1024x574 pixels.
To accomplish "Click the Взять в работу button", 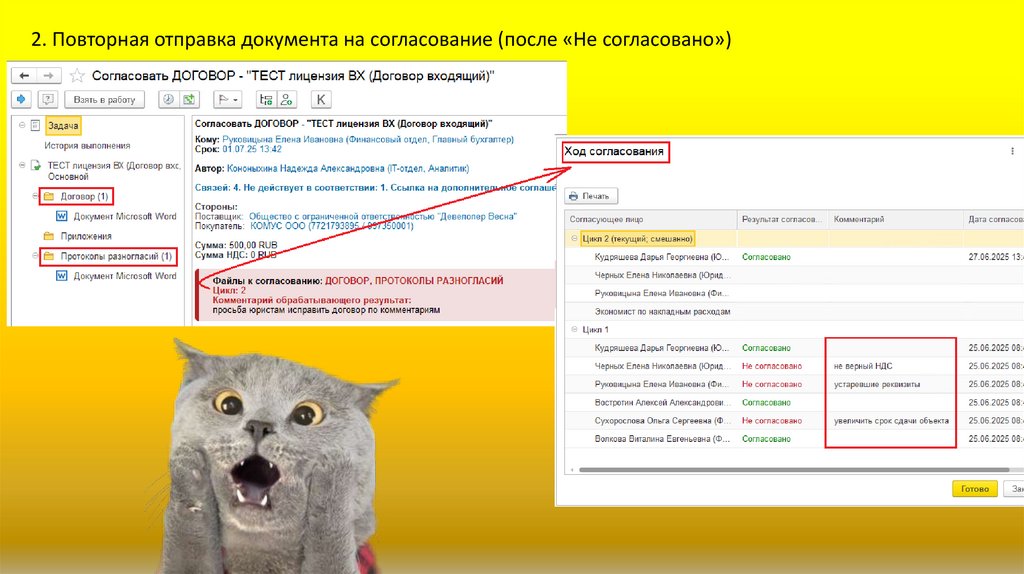I will [104, 99].
